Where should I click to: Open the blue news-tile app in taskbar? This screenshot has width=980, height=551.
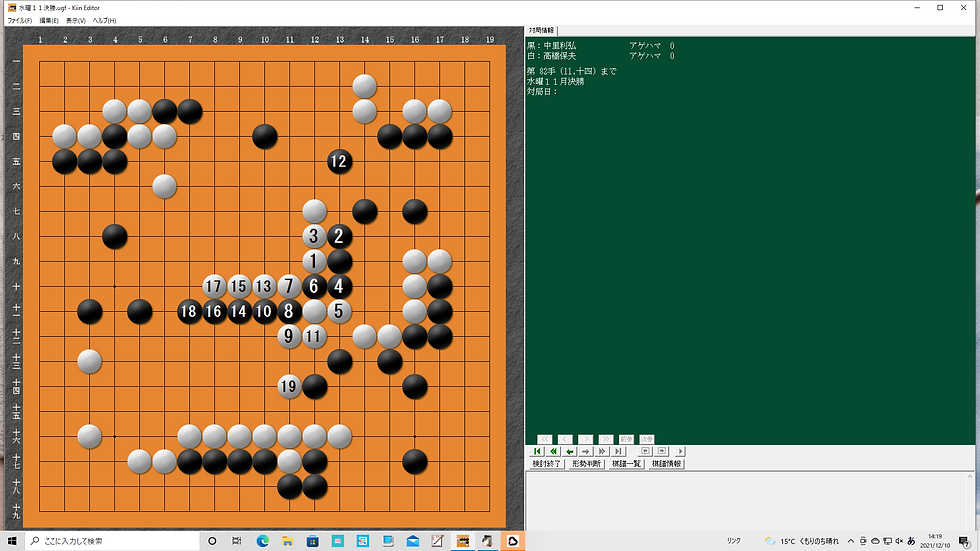pos(362,541)
